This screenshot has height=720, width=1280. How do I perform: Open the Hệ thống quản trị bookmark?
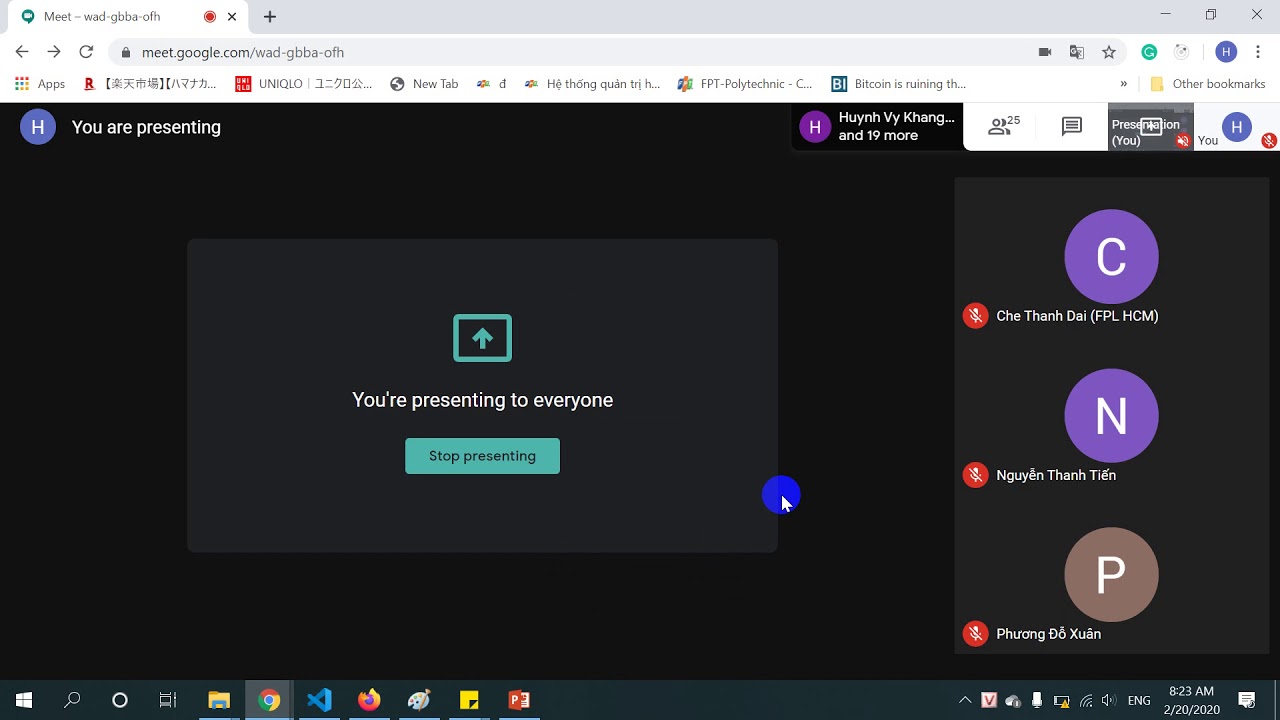(592, 84)
